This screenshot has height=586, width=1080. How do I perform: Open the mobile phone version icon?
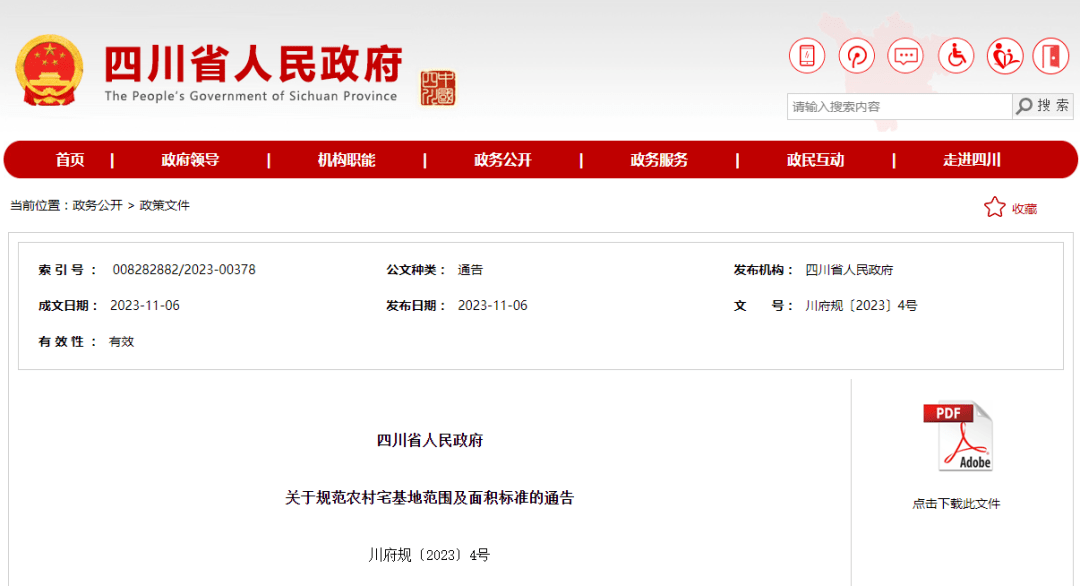coord(807,56)
